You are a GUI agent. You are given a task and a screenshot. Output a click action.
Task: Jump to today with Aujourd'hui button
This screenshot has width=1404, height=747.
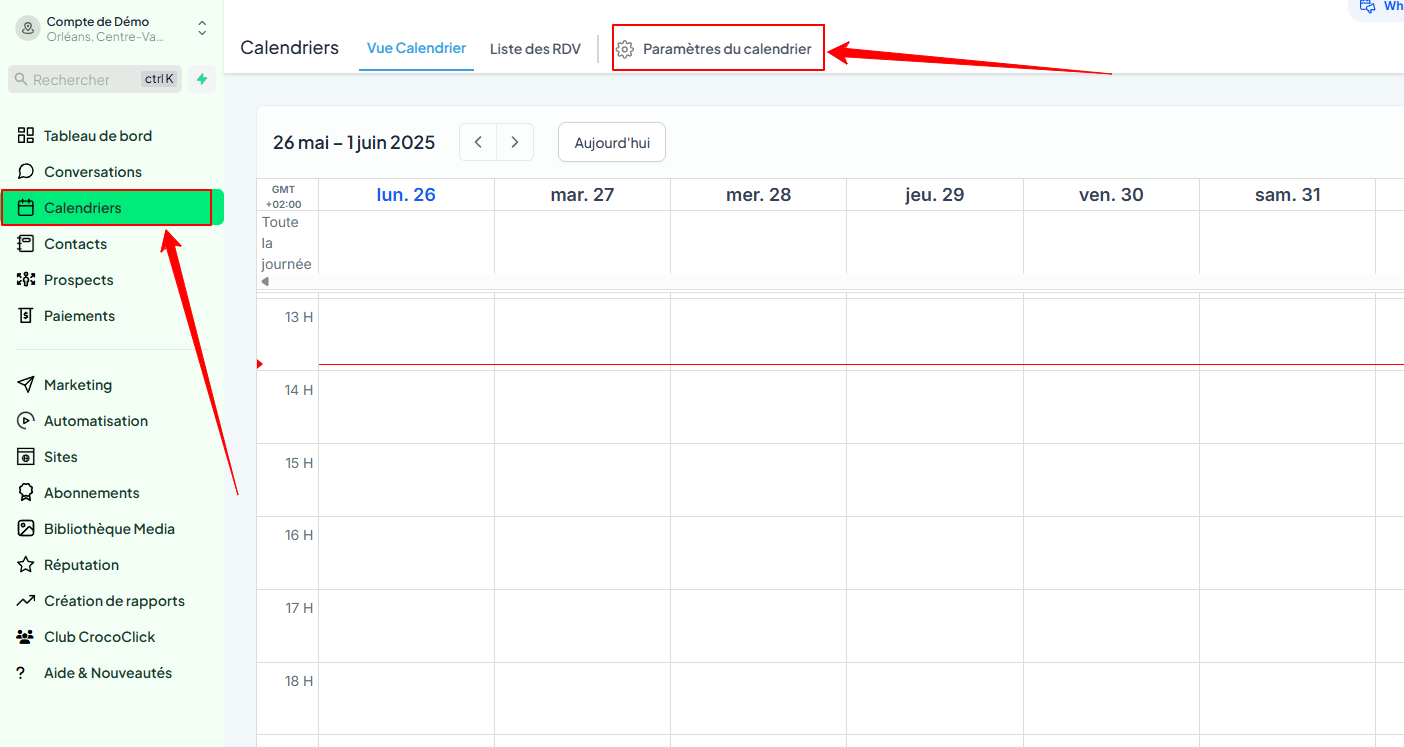(612, 142)
